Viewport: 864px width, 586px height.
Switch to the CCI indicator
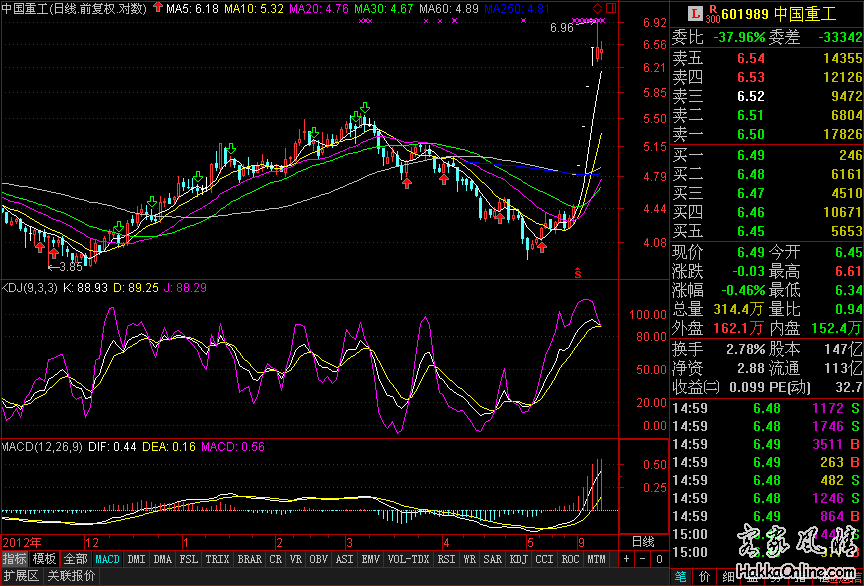(x=544, y=559)
